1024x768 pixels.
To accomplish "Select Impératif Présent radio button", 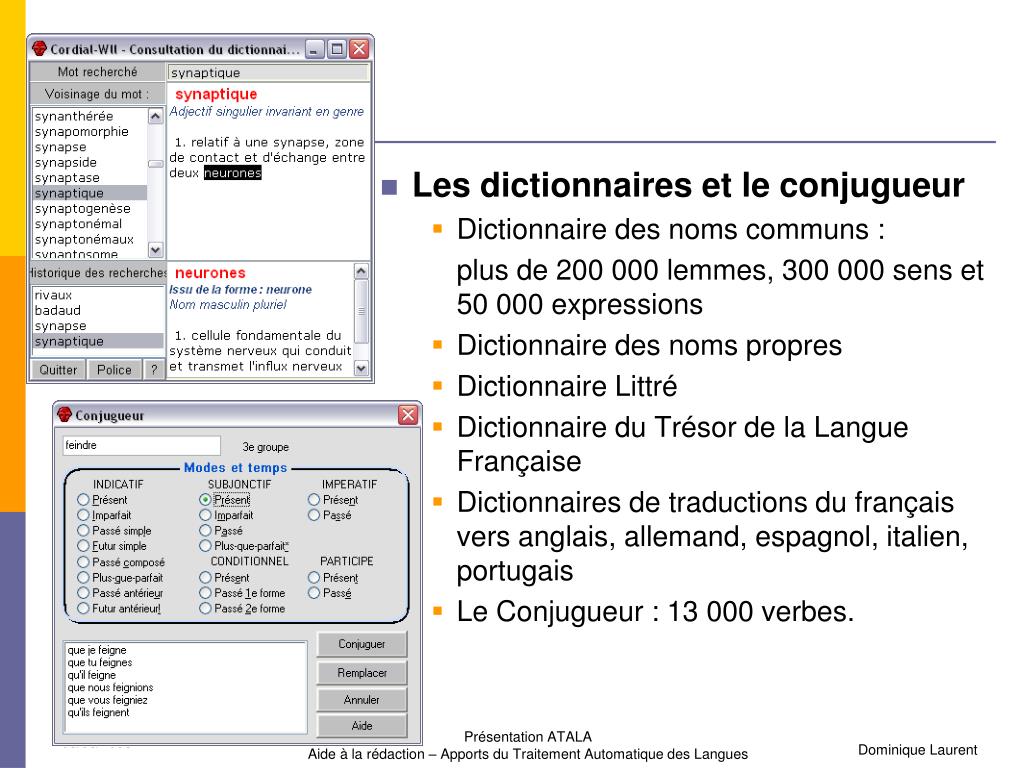I will [x=313, y=500].
